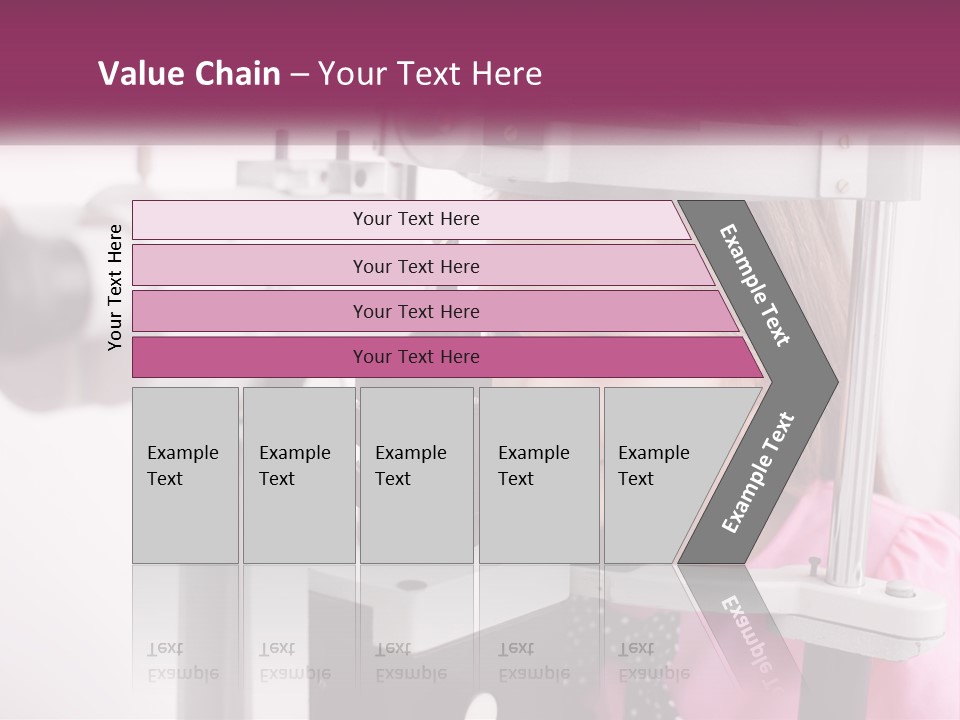960x720 pixels.
Task: Click the lower dark chevron "Example Text"
Action: point(758,472)
